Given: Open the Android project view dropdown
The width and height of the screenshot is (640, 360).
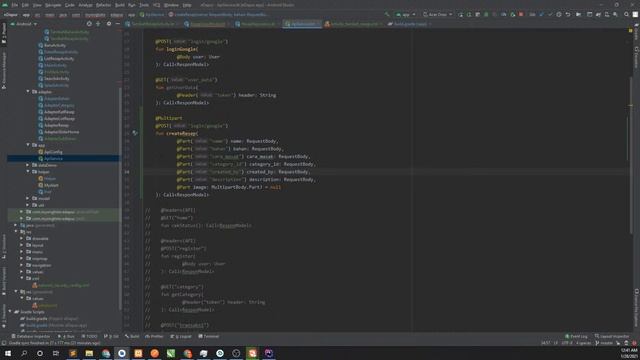Looking at the screenshot, I should pos(24,24).
